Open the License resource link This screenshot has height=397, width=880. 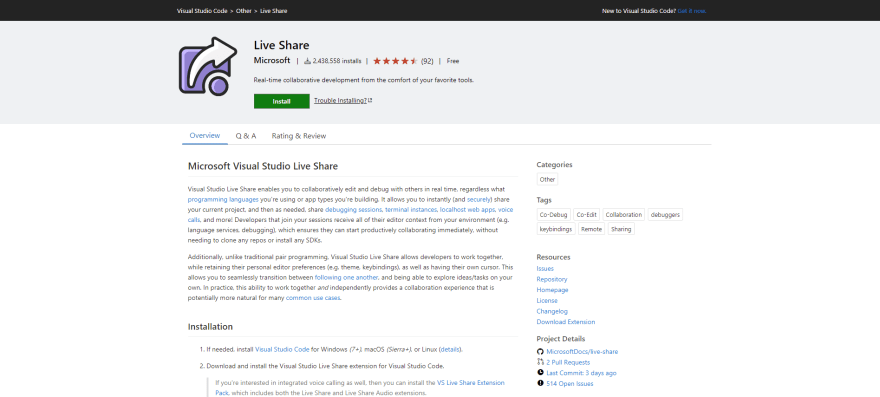pos(547,300)
